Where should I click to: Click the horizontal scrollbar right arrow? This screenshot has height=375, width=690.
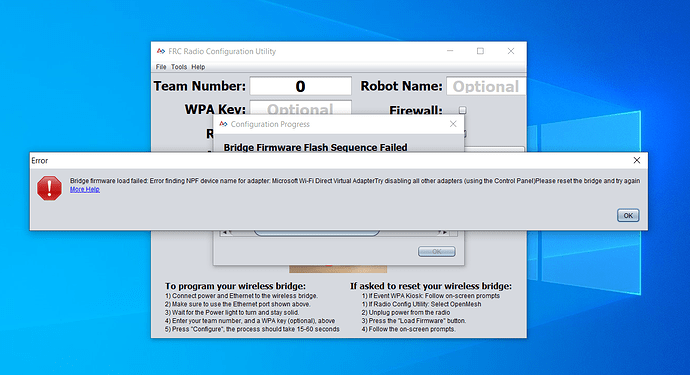445,233
